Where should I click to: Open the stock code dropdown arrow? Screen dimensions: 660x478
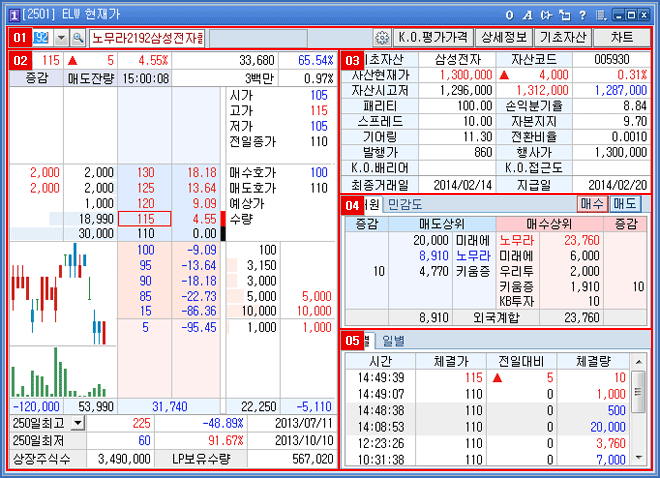coord(61,38)
